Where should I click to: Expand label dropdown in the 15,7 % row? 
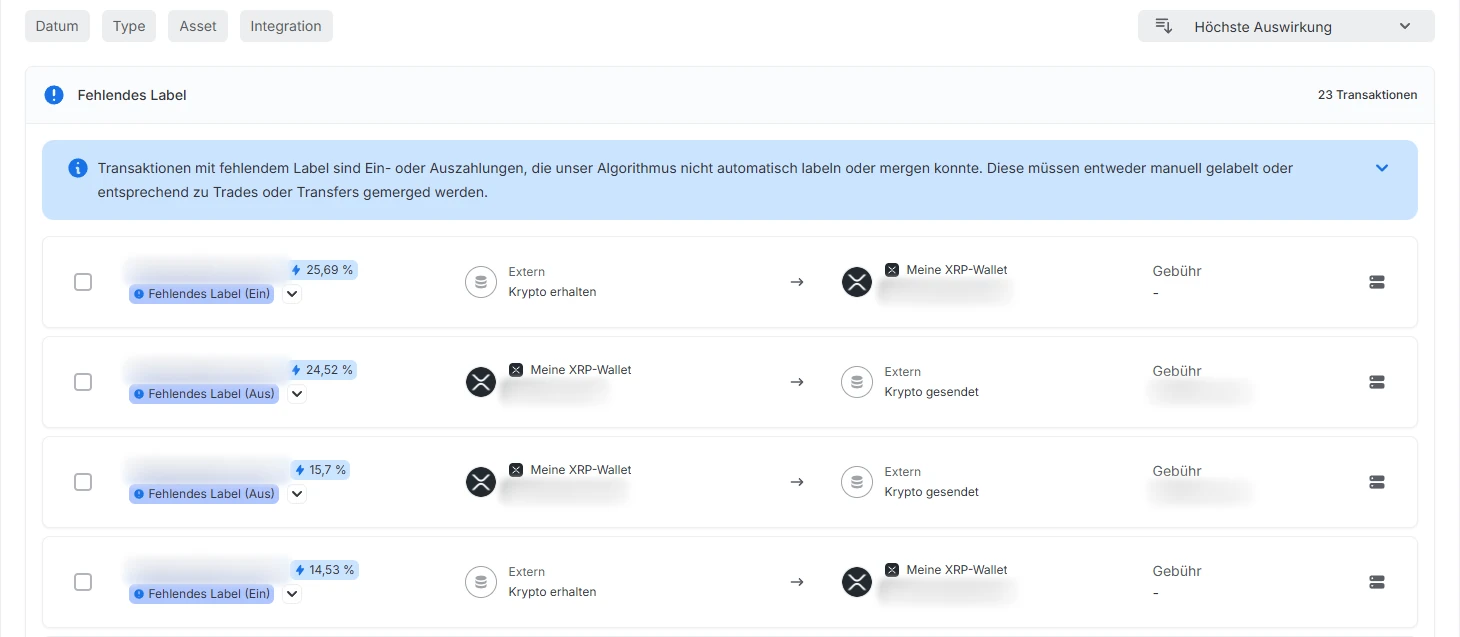[x=296, y=494]
